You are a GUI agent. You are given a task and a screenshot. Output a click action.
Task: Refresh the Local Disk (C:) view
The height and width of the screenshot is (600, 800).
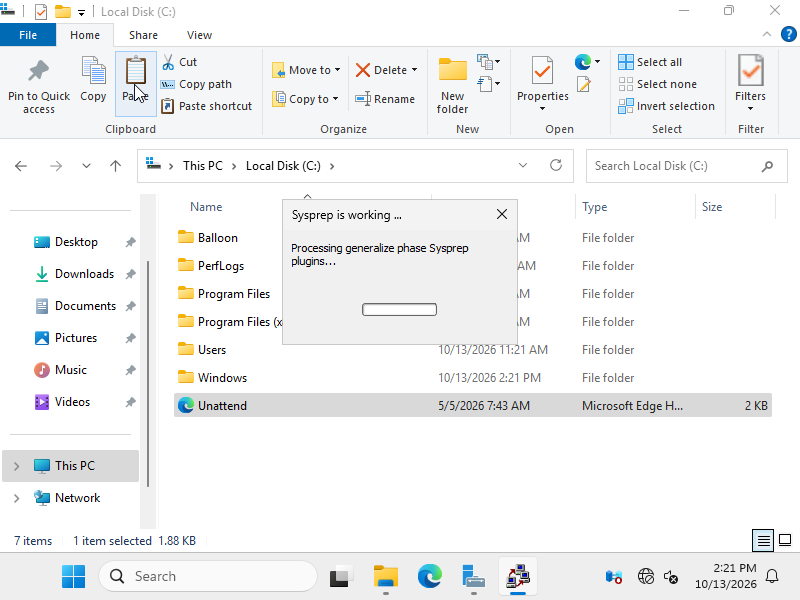click(x=556, y=165)
